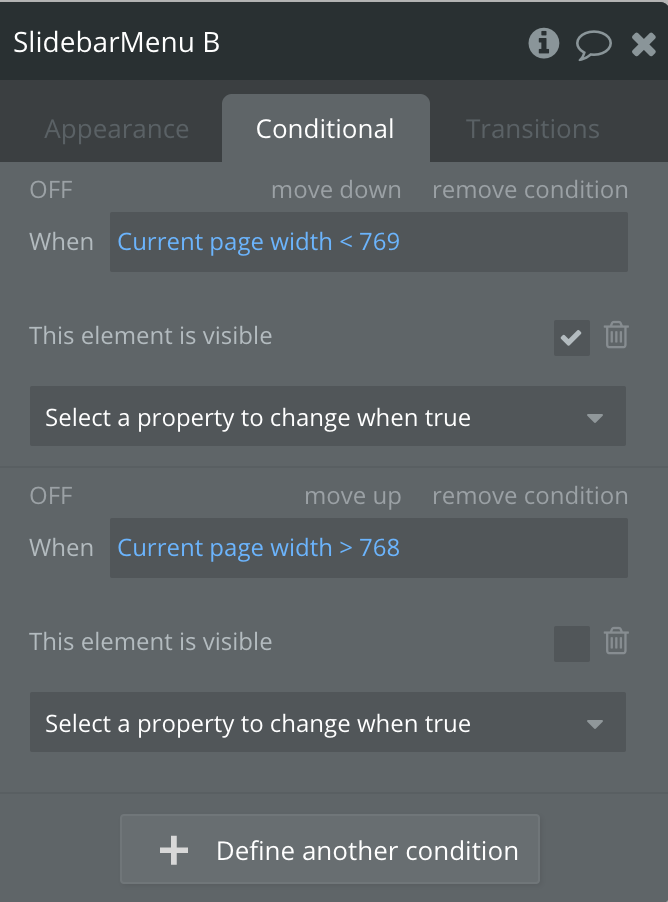Screen dimensions: 668x902
Task: Switch to the Appearance tab
Action: click(116, 129)
